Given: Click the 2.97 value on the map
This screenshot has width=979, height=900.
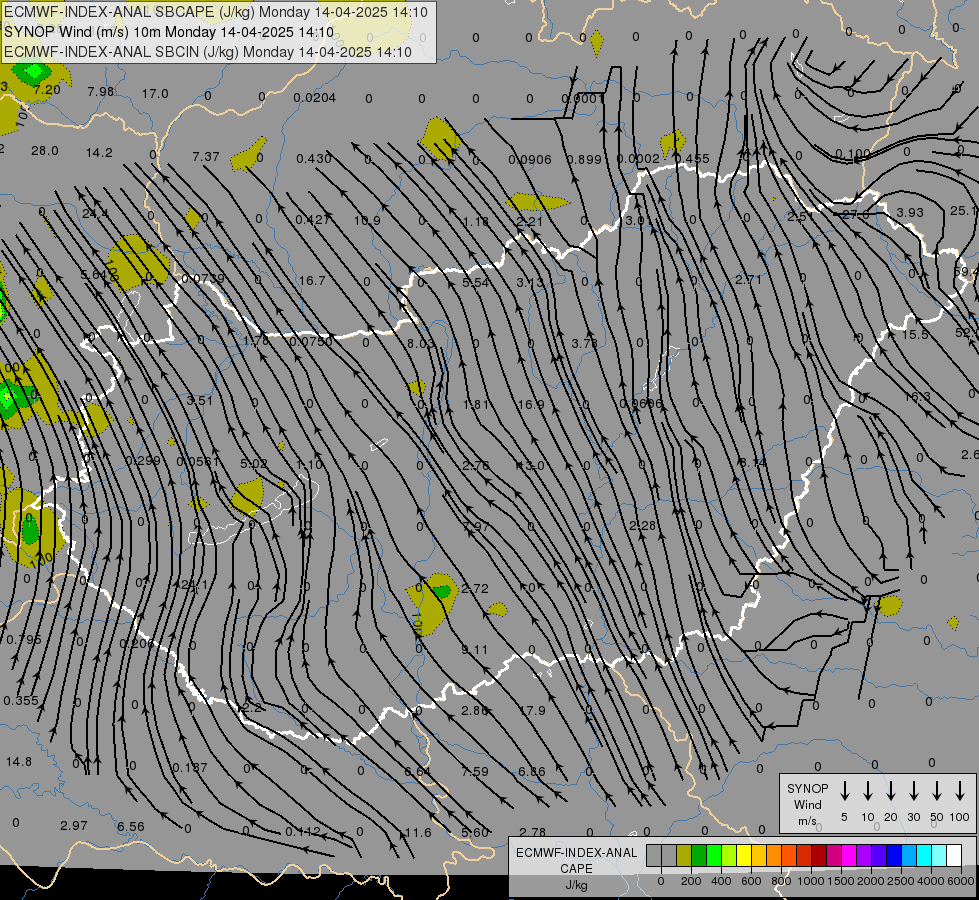Looking at the screenshot, I should pos(74,825).
